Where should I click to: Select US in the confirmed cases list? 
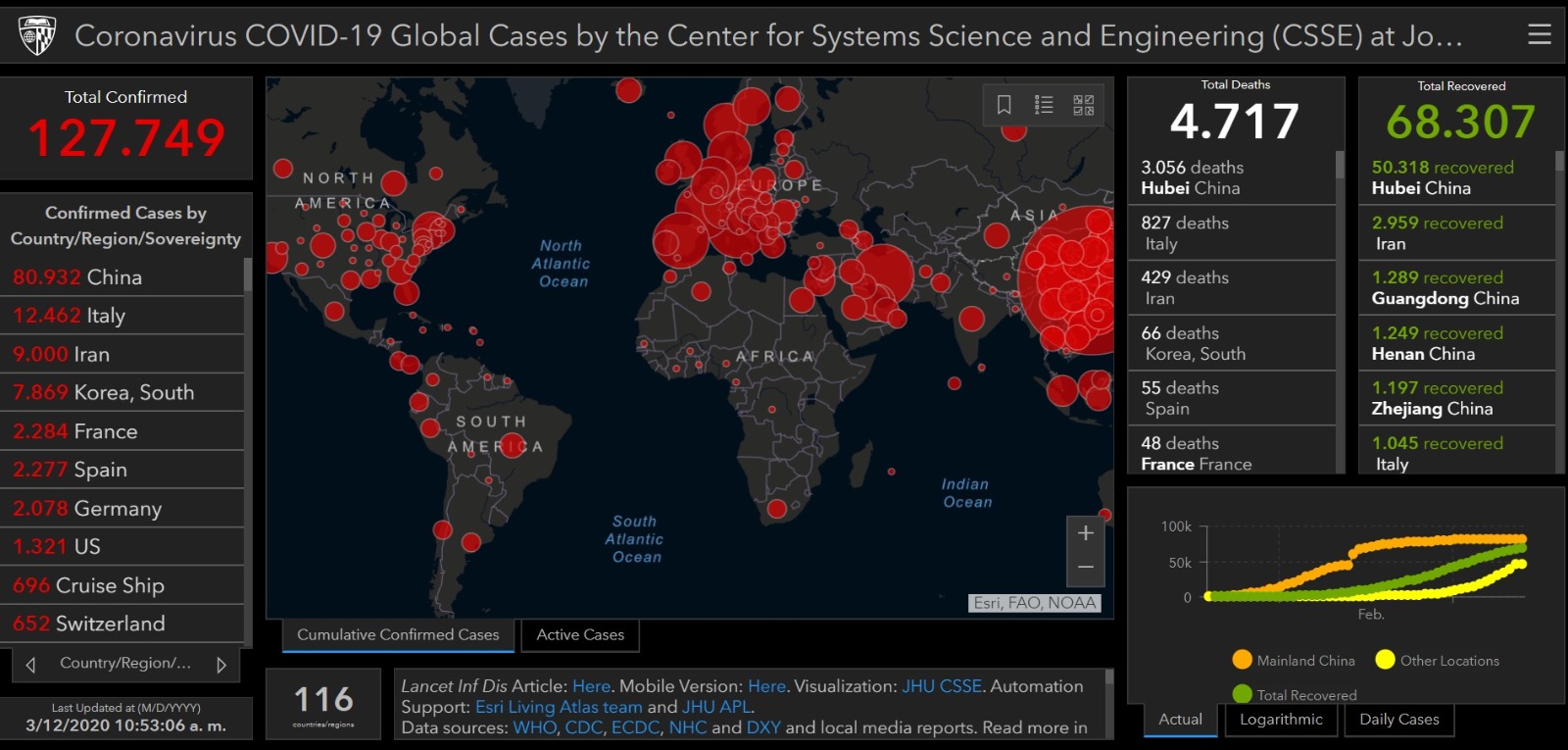point(122,546)
